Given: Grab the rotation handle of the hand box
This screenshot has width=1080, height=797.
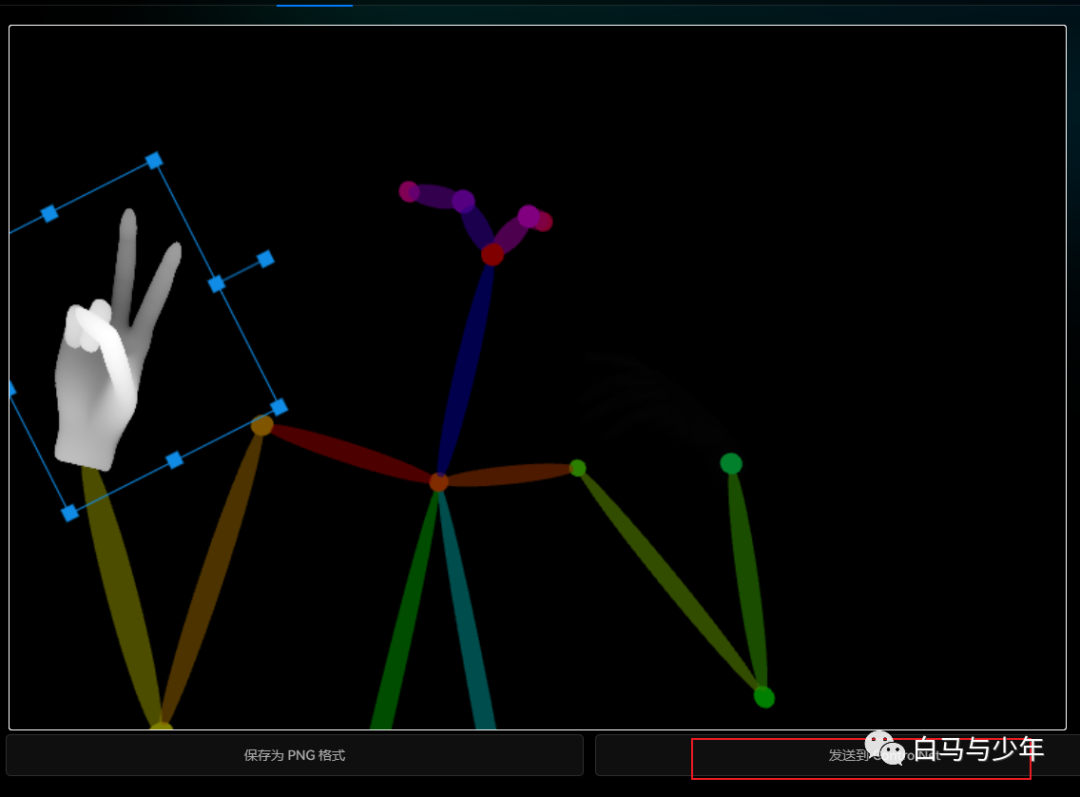Looking at the screenshot, I should pos(265,259).
